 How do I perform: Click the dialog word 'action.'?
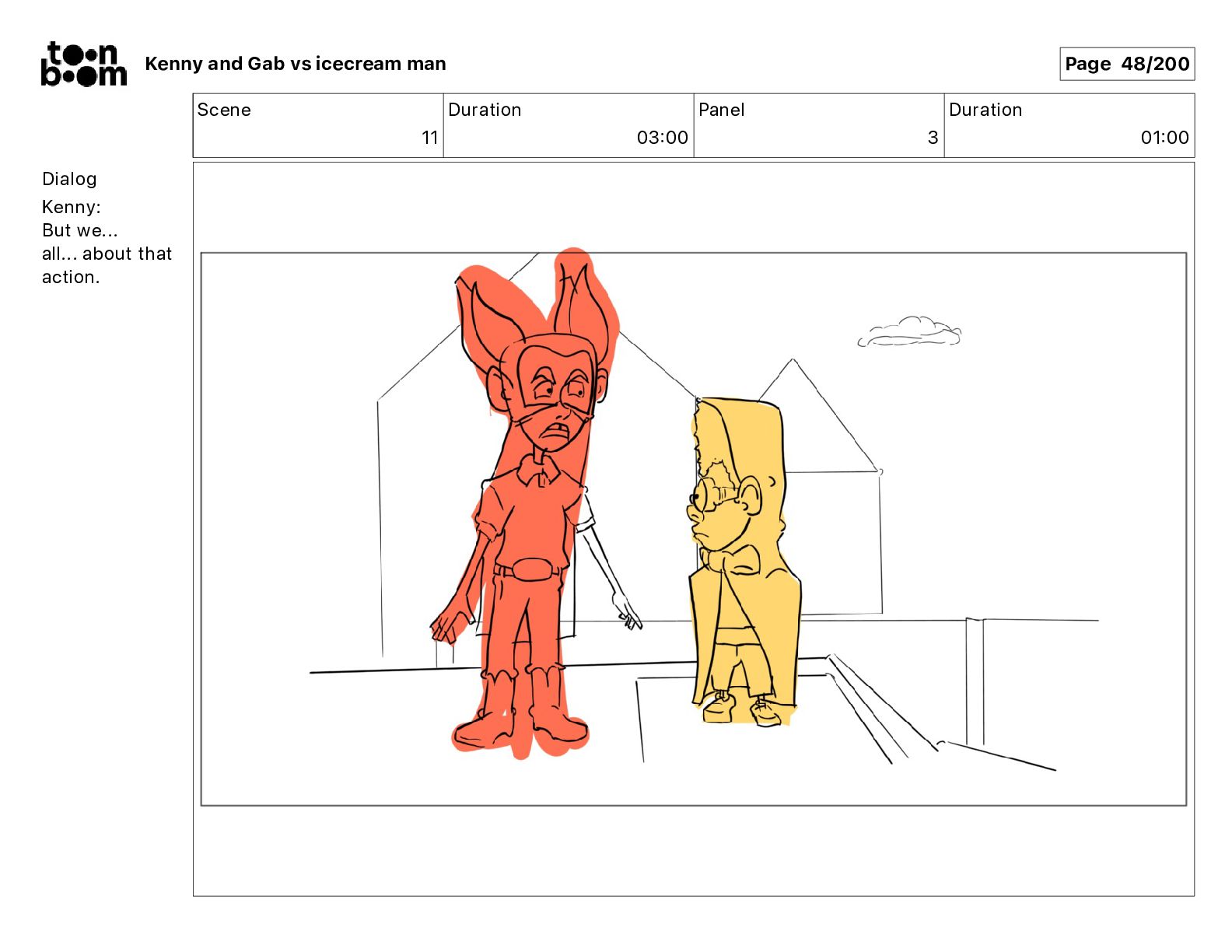pos(71,277)
